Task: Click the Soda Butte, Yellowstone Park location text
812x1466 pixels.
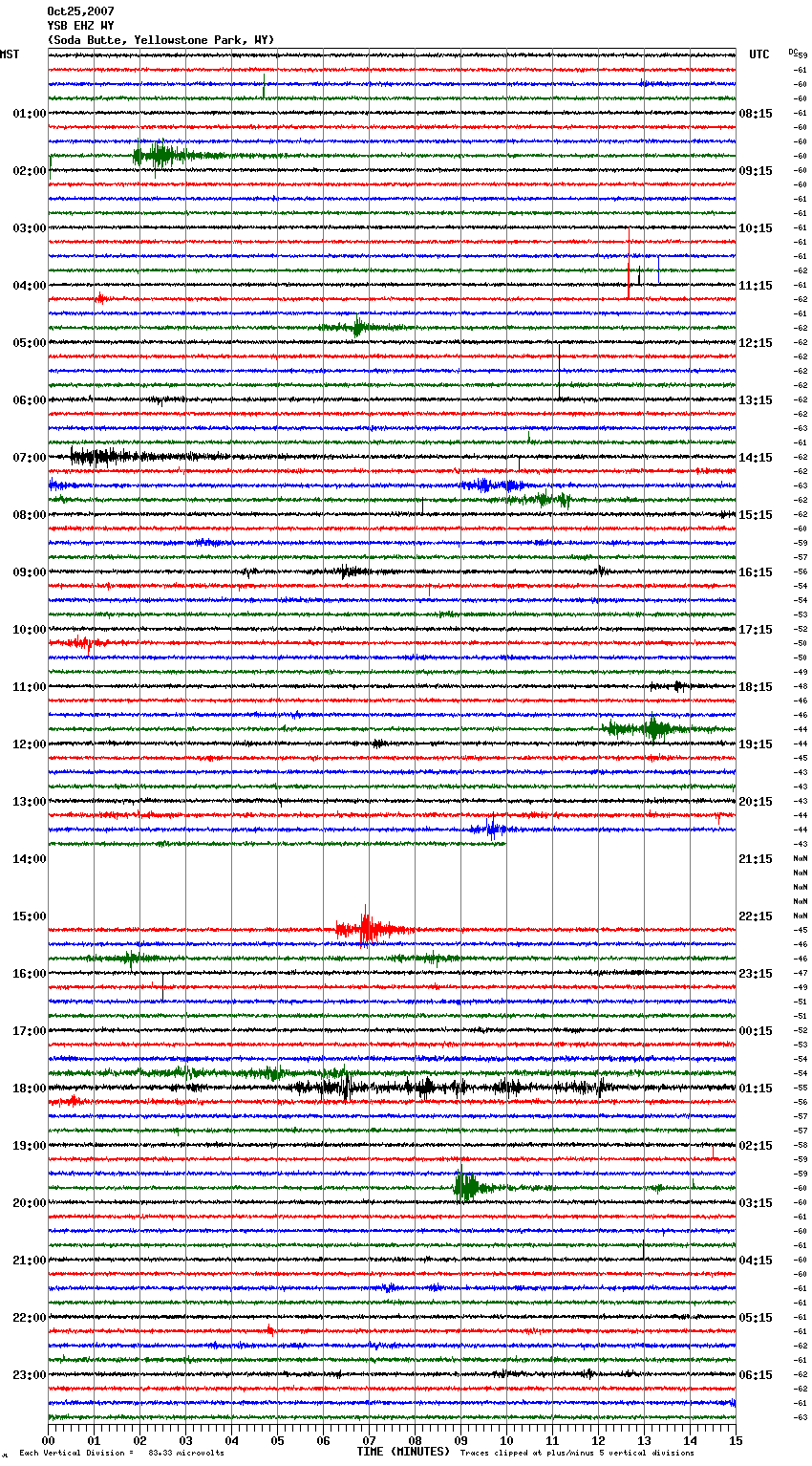Action: point(160,40)
